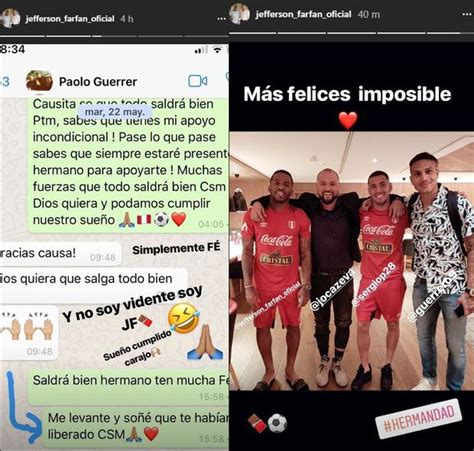The height and width of the screenshot is (451, 474).
Task: Tap the laughing emoji sticker
Action: (x=184, y=319)
